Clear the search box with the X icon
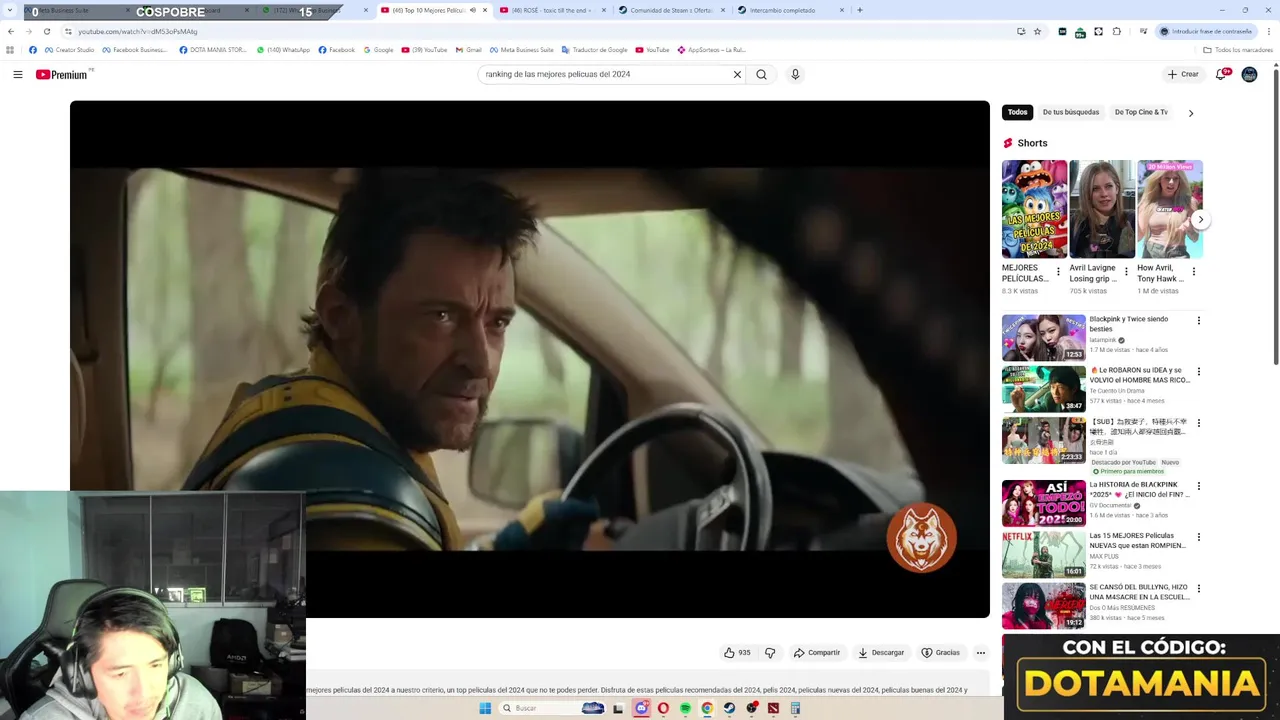Viewport: 1280px width, 720px height. coord(737,74)
